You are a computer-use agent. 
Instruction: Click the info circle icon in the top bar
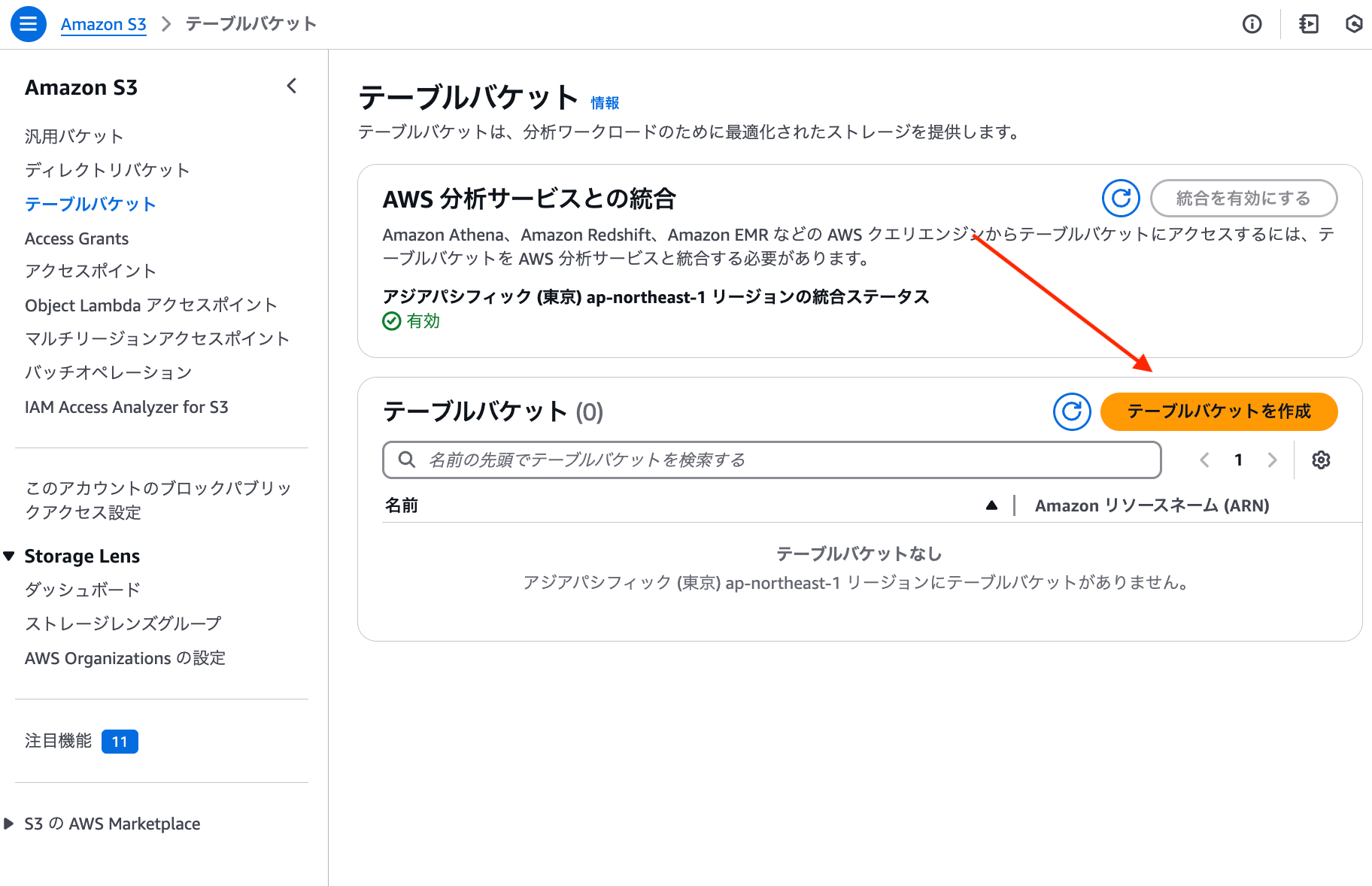point(1252,24)
